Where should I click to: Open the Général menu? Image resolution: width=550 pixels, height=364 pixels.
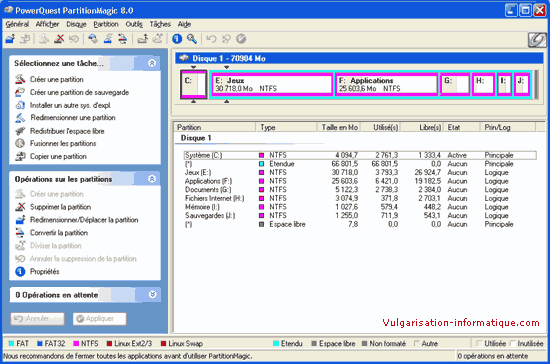pos(17,24)
